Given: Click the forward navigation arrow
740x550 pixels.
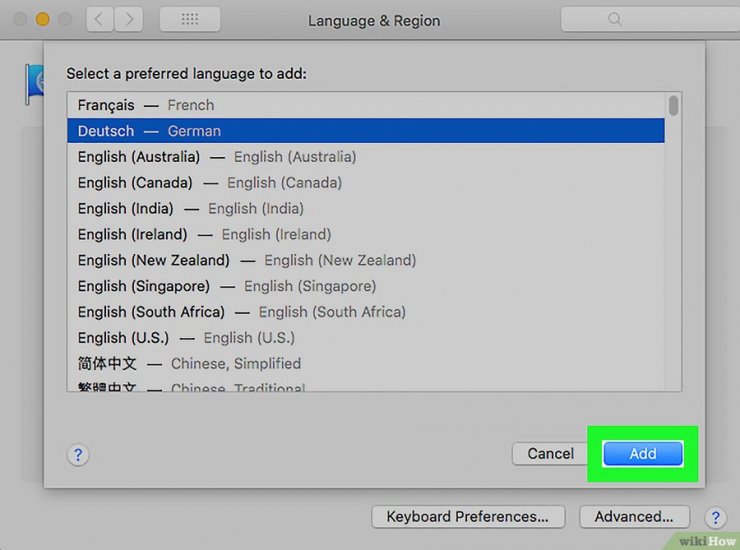Looking at the screenshot, I should point(128,19).
